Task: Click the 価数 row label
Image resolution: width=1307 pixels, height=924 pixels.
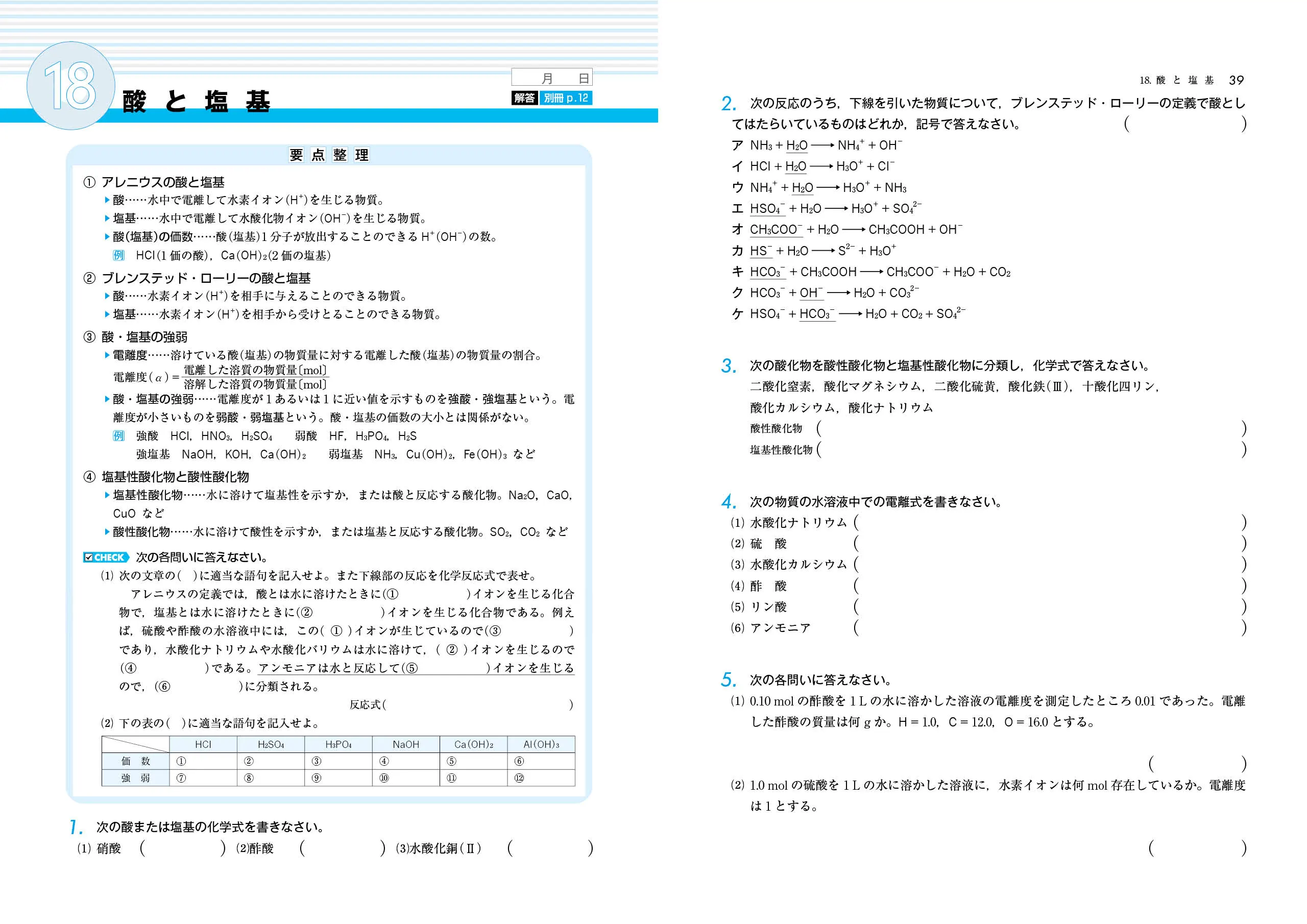Action: click(x=135, y=761)
